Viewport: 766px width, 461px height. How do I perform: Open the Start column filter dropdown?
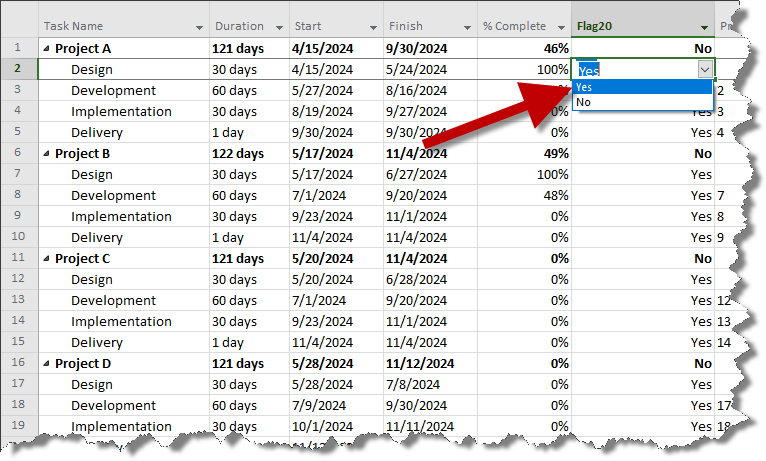click(373, 27)
